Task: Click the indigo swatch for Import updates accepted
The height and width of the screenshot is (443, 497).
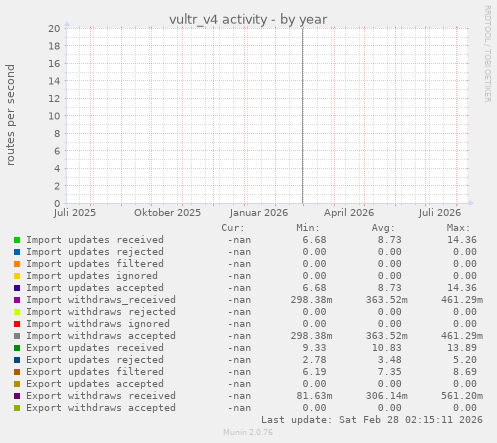Action: pyautogui.click(x=17, y=288)
